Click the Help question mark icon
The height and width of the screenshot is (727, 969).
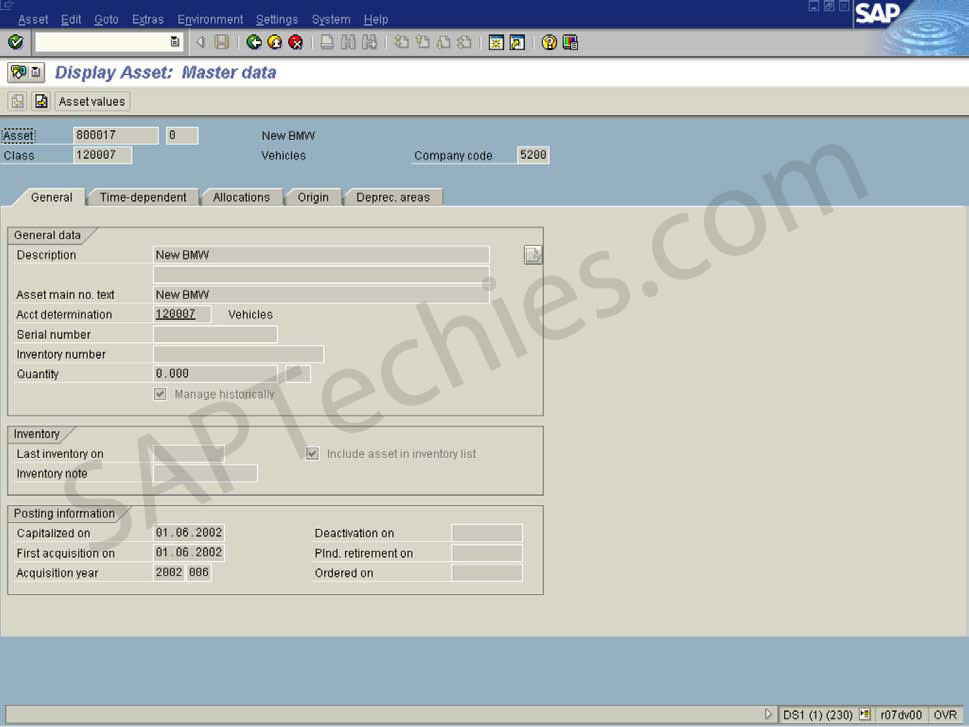(549, 42)
